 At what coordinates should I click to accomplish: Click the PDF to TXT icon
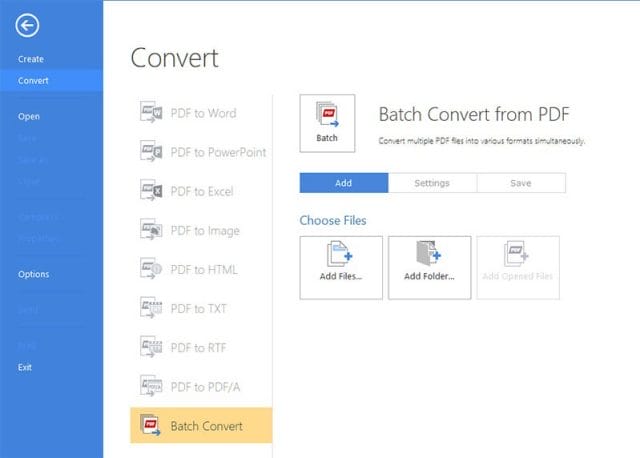[x=151, y=308]
